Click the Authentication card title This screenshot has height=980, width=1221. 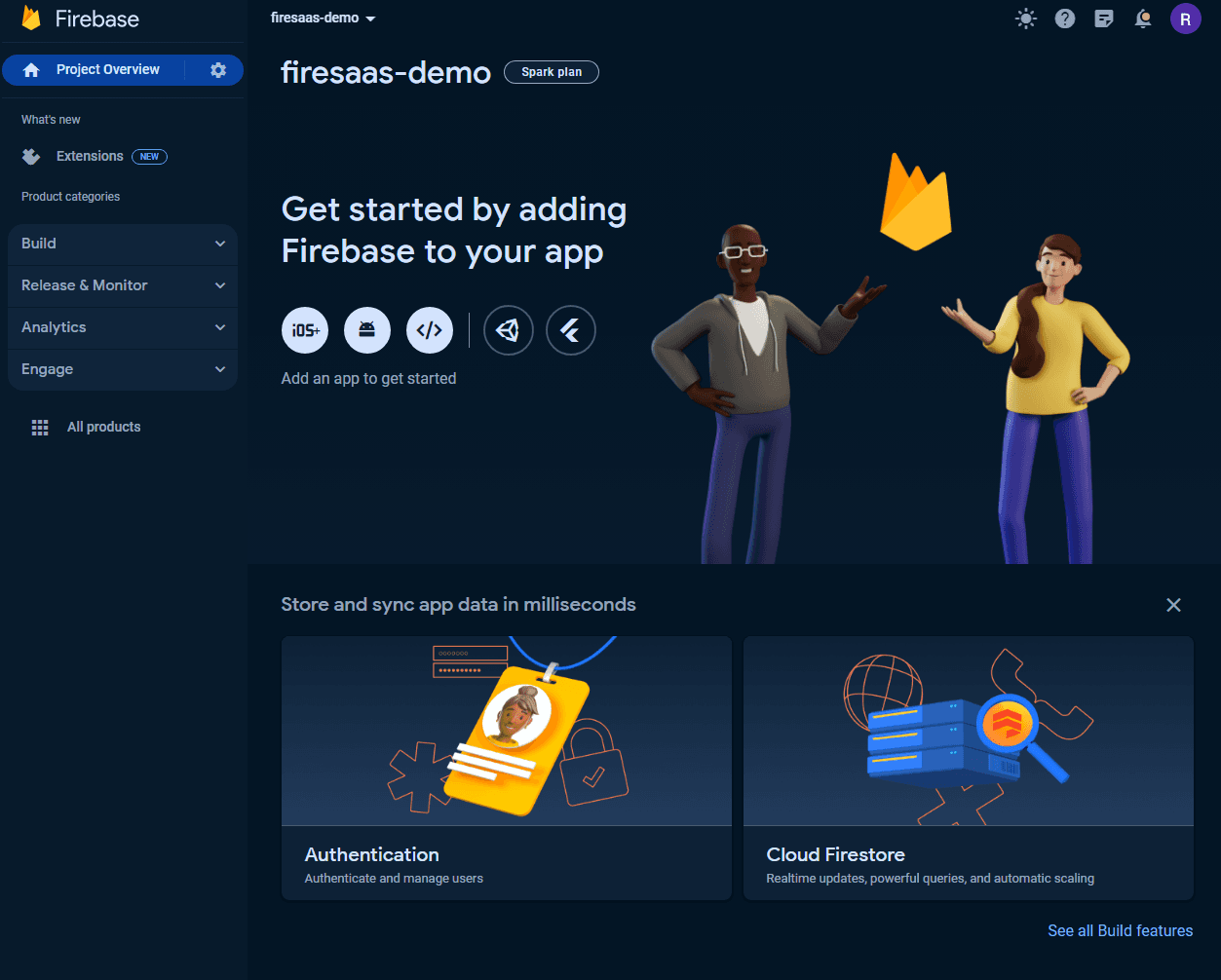coord(371,854)
